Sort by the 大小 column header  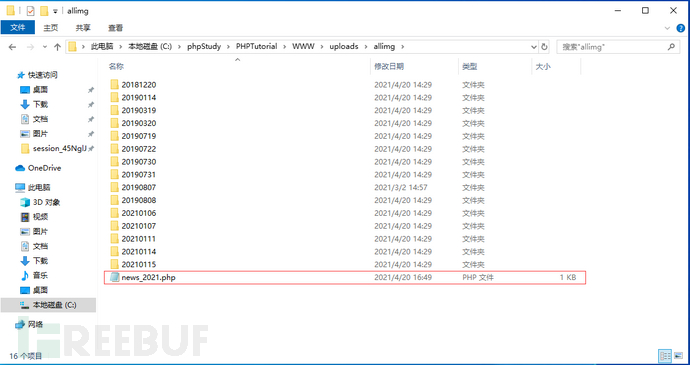pyautogui.click(x=543, y=66)
